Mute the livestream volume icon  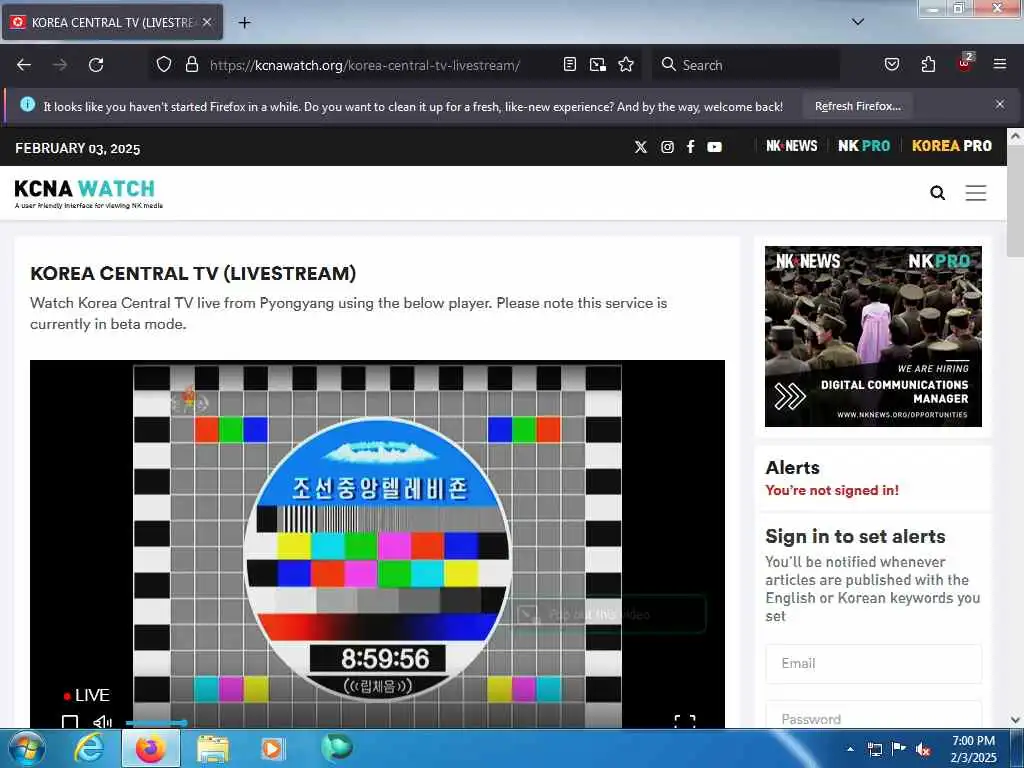tap(102, 722)
